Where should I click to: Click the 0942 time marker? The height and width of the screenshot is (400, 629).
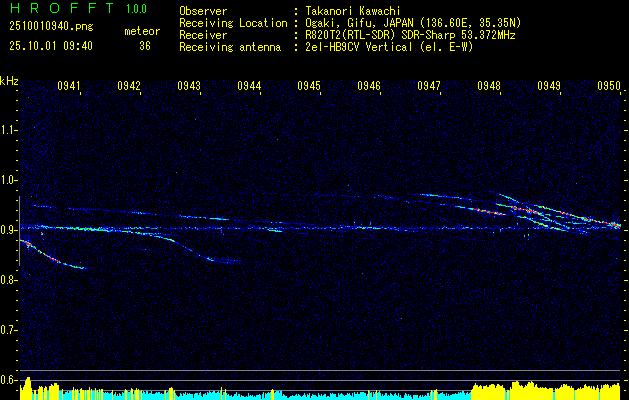tap(129, 85)
